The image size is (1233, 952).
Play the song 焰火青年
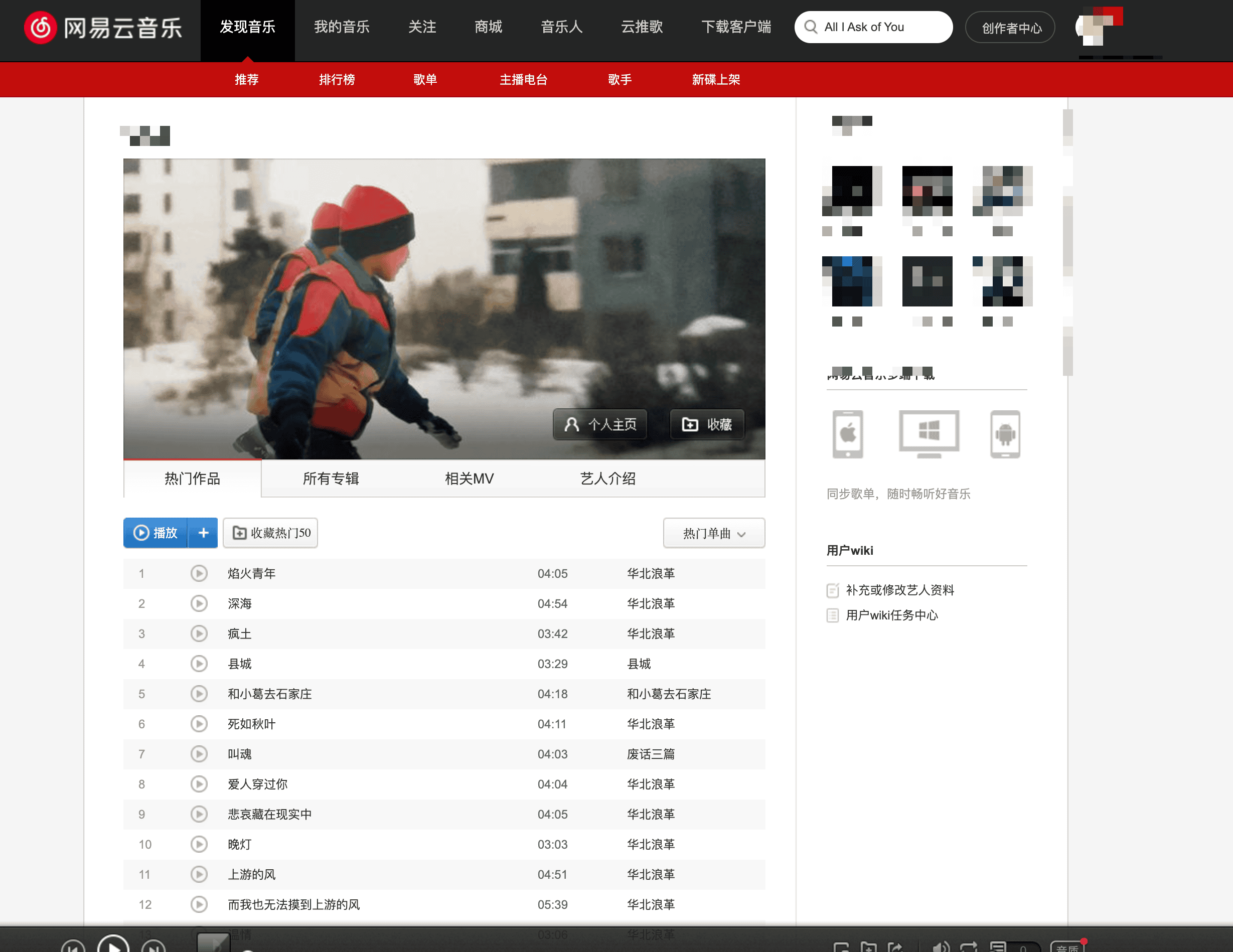pos(199,573)
